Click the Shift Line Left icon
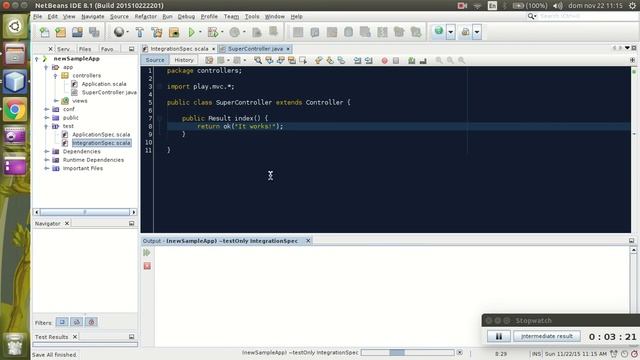Screen dimensions: 640x360 pos(358,60)
